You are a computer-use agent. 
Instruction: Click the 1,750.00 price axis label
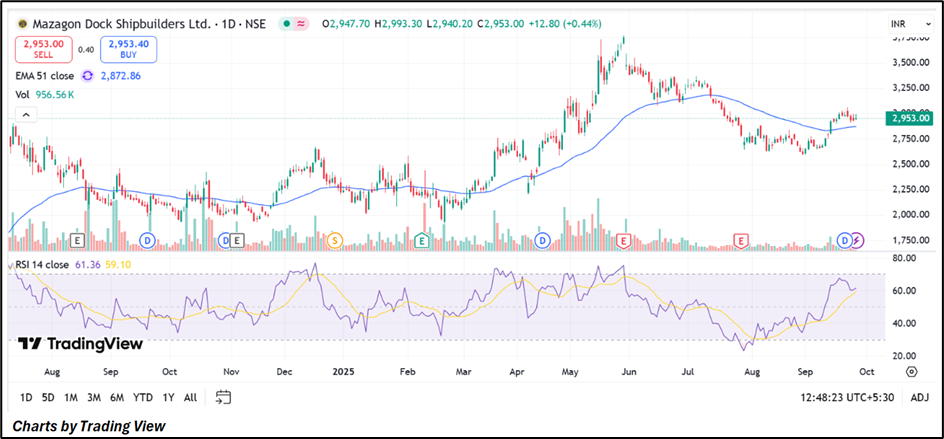(910, 240)
